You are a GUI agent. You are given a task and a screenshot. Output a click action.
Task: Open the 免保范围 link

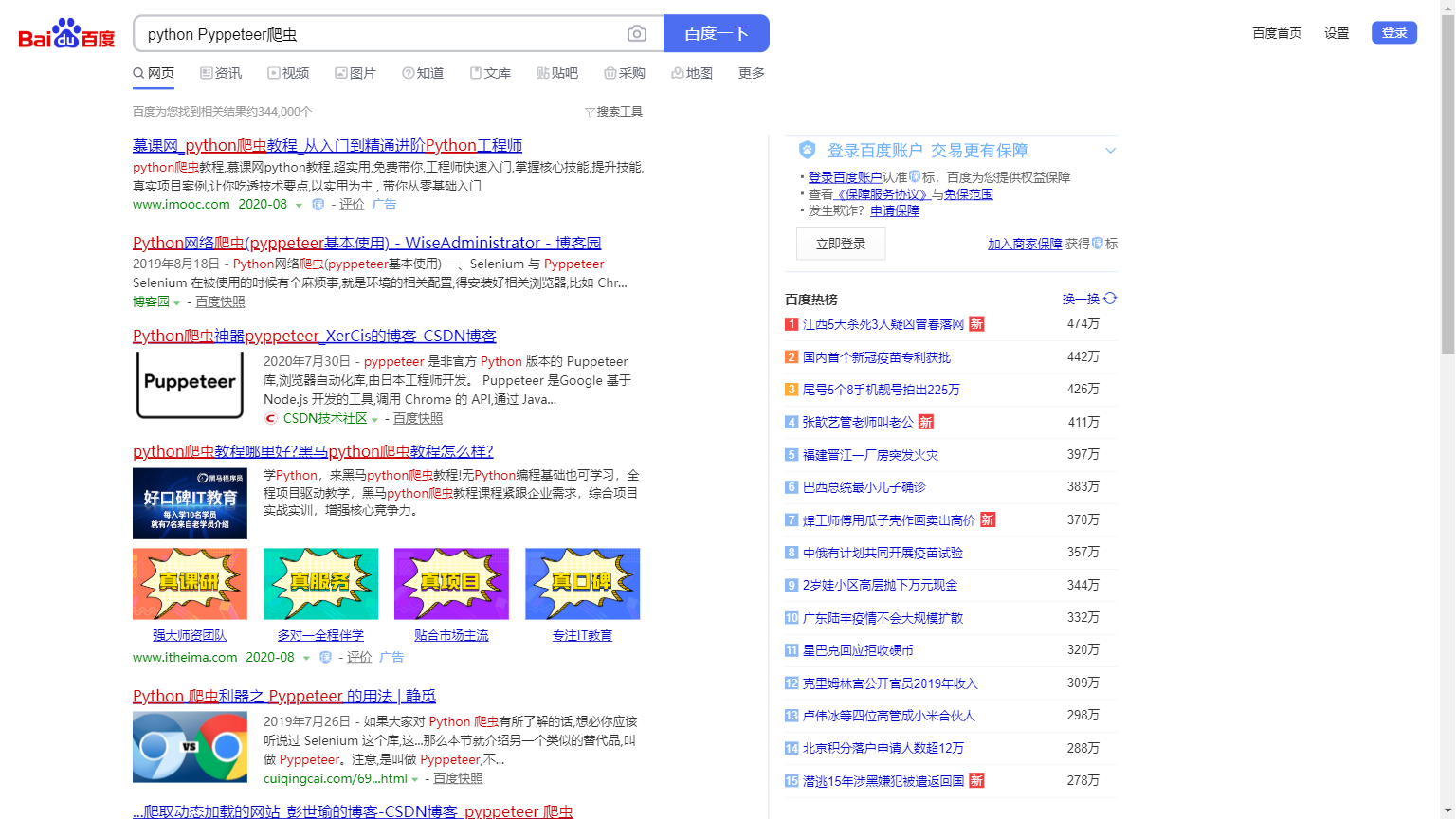point(969,194)
